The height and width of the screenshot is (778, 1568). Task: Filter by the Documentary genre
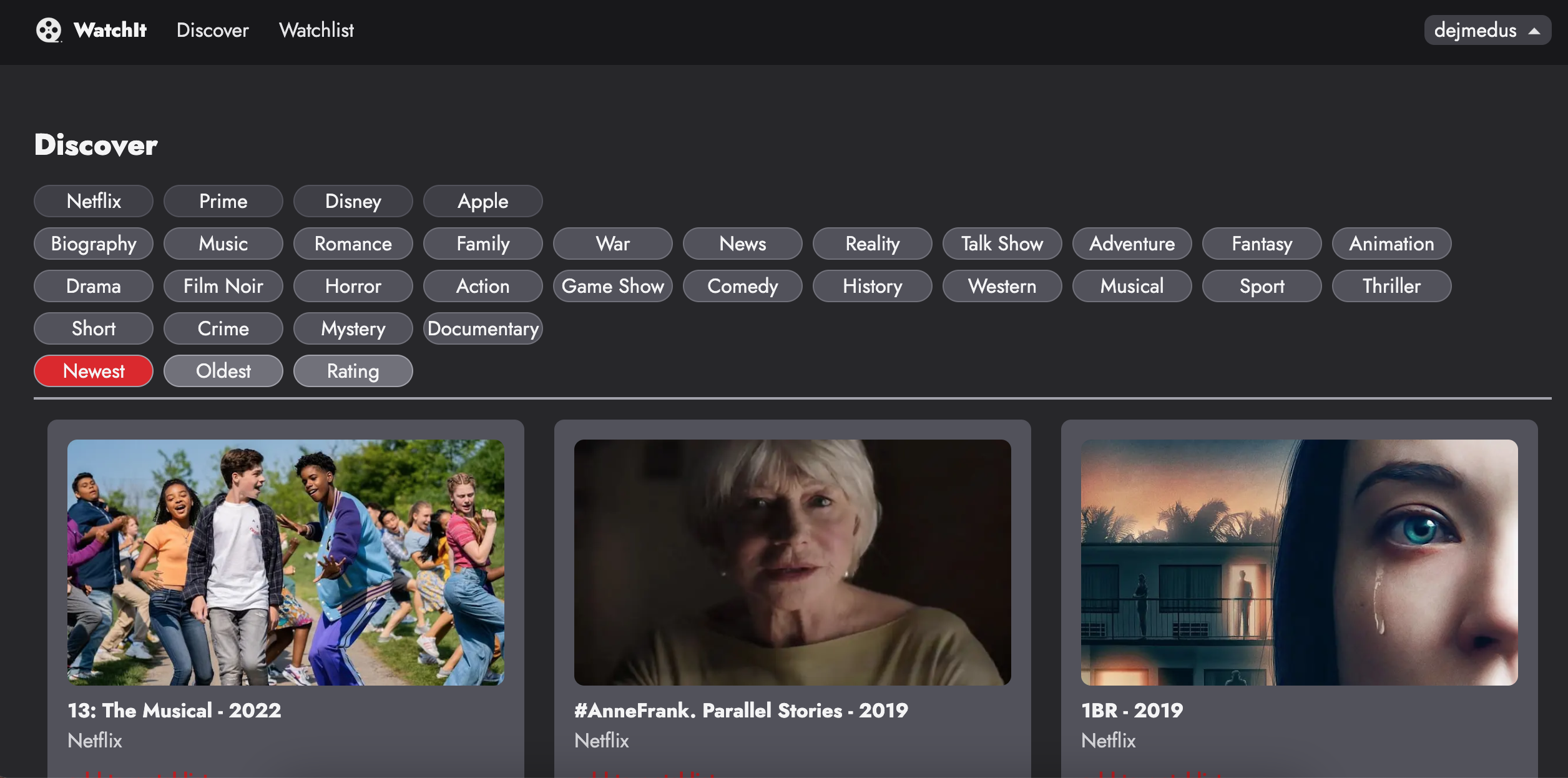483,328
